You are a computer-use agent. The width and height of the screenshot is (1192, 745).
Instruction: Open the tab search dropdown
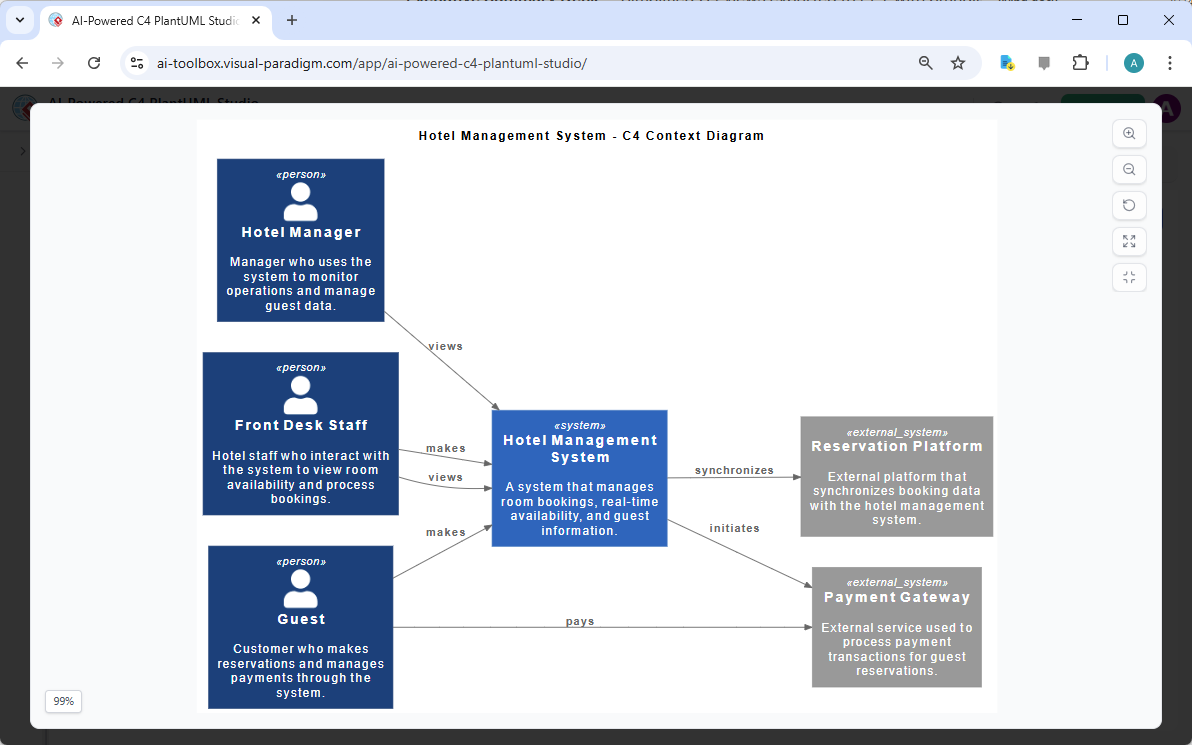coord(20,20)
